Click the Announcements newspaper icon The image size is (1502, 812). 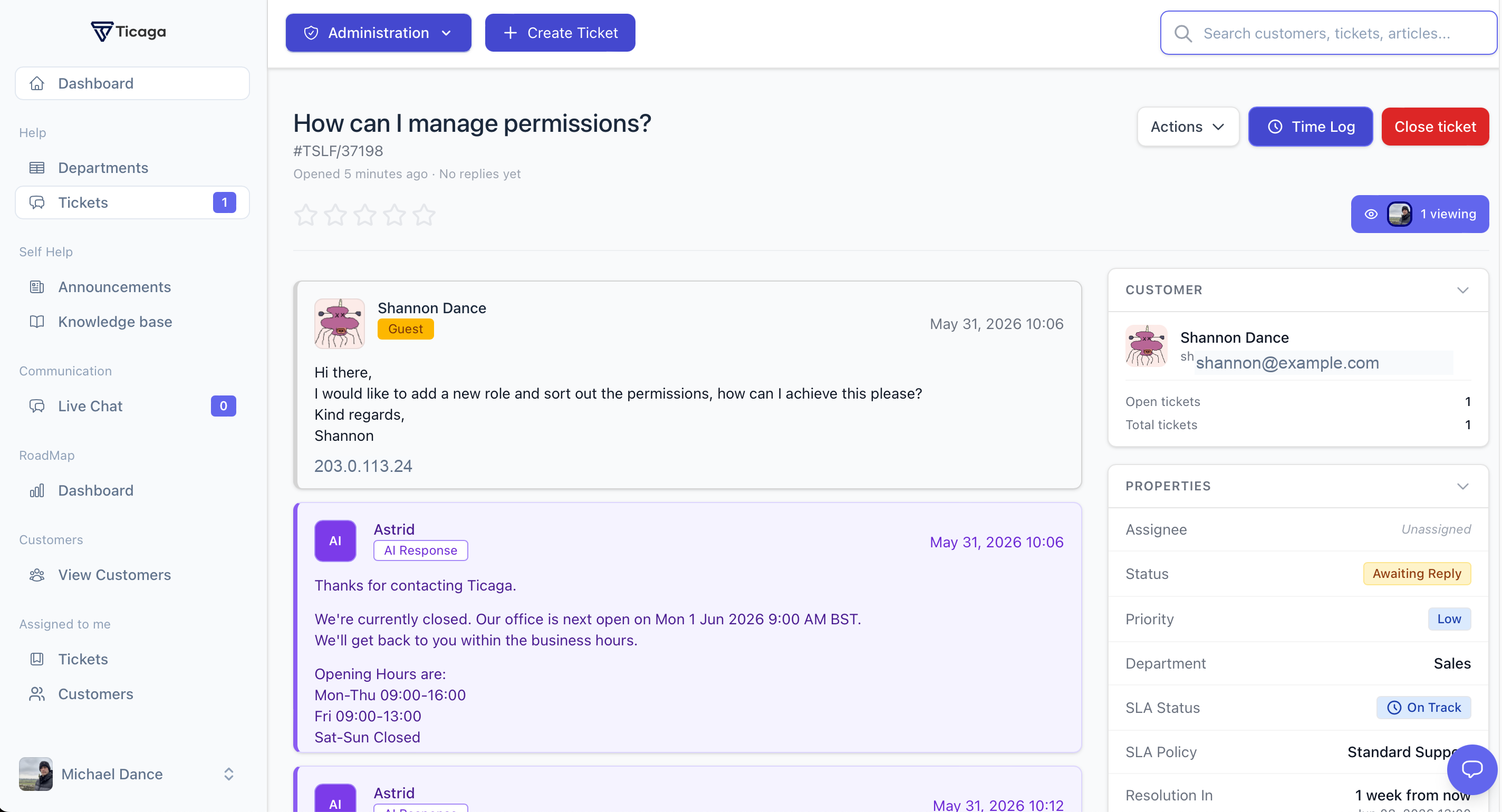pos(37,287)
